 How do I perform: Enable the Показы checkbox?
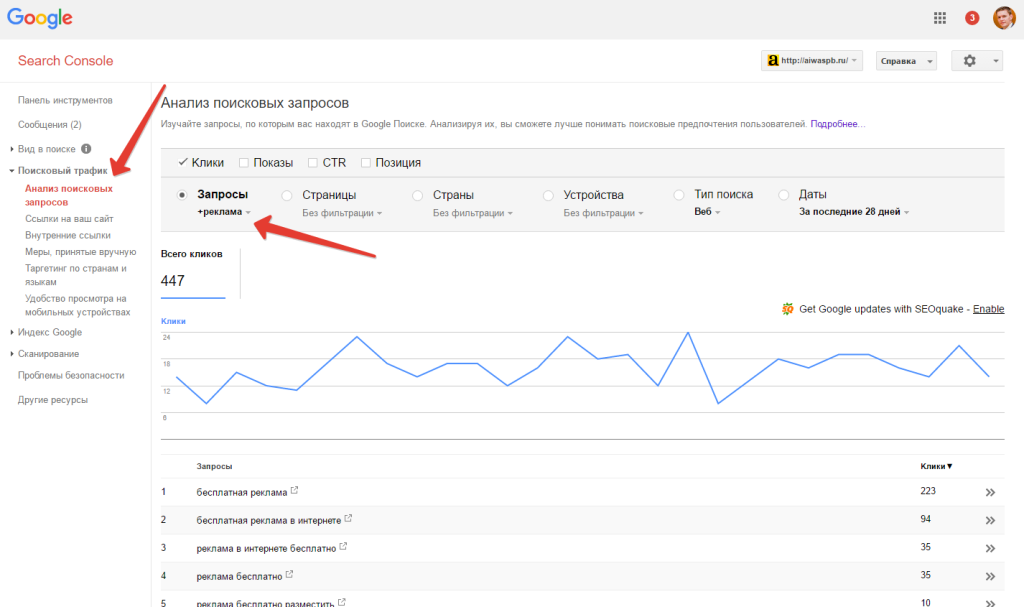coord(244,163)
